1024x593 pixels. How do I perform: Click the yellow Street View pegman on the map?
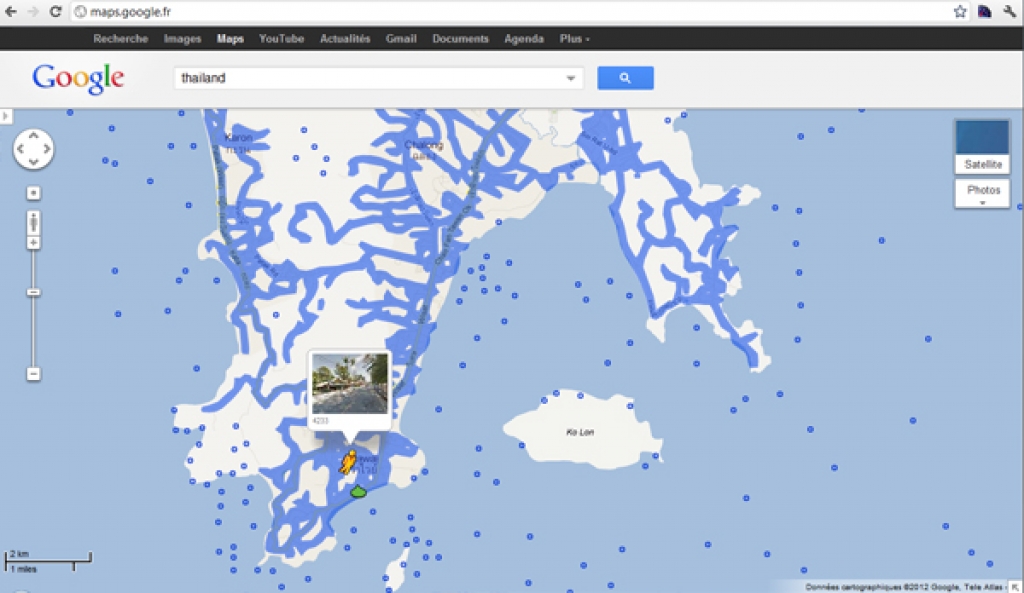click(x=348, y=462)
